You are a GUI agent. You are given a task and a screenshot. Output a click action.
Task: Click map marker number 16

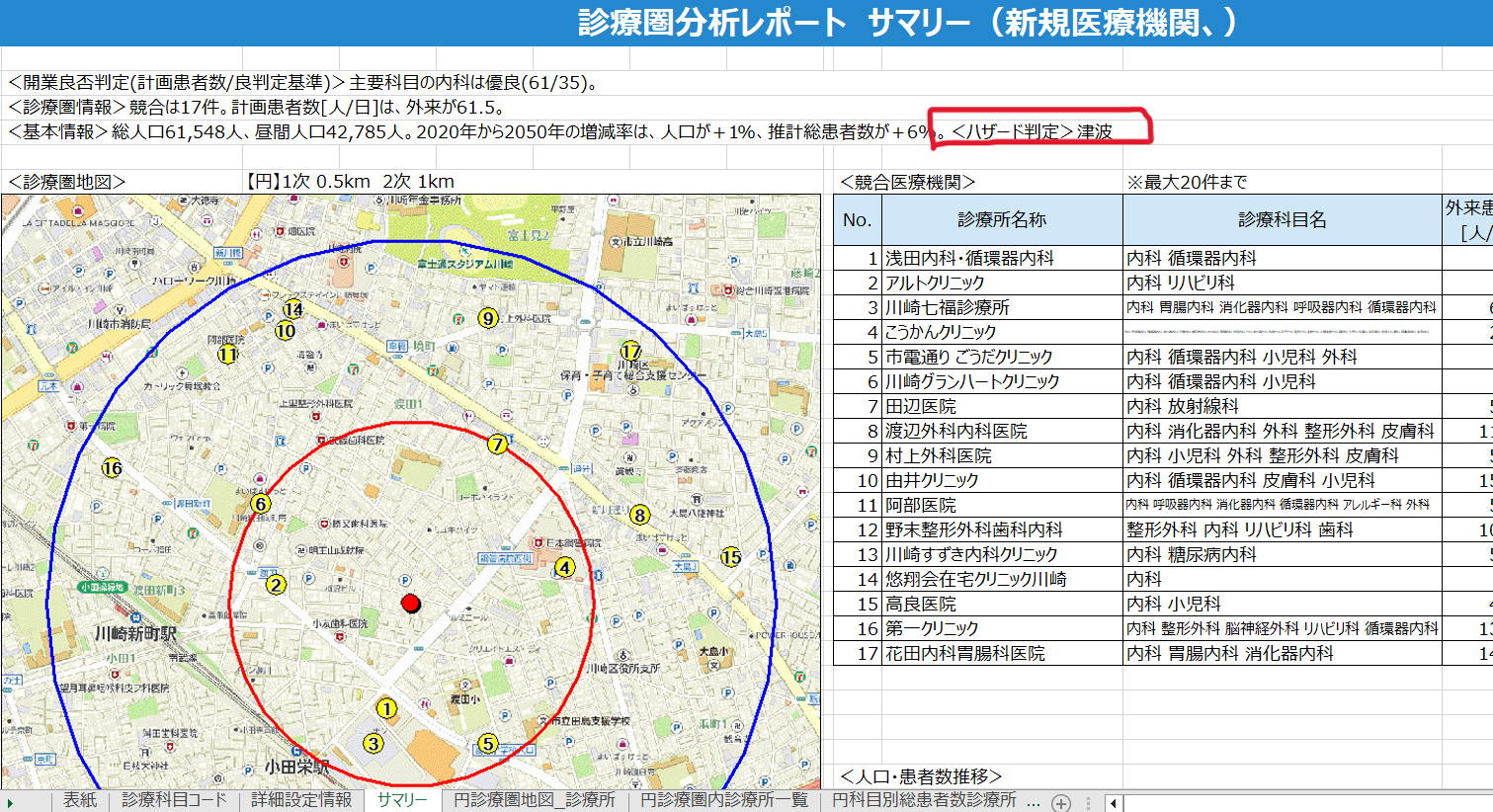coord(113,468)
